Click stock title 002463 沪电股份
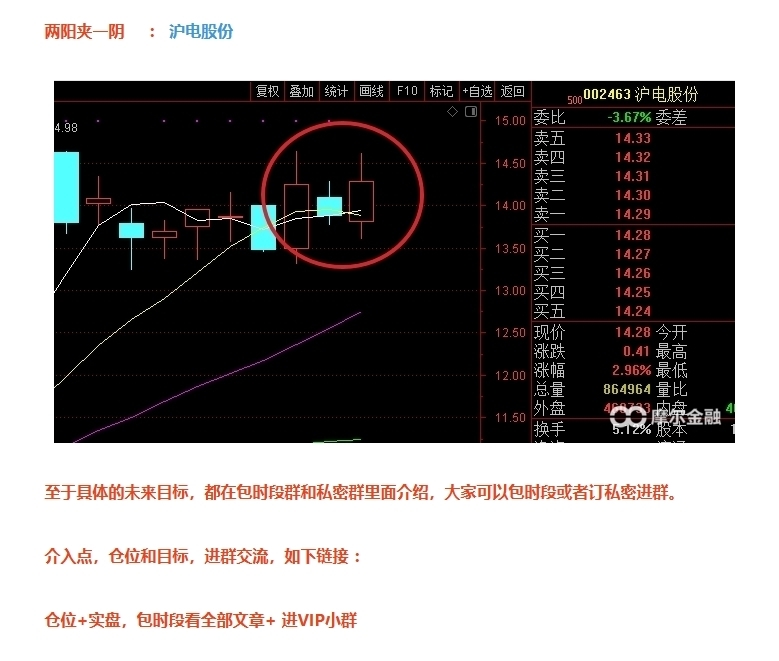The image size is (779, 661). tap(640, 94)
